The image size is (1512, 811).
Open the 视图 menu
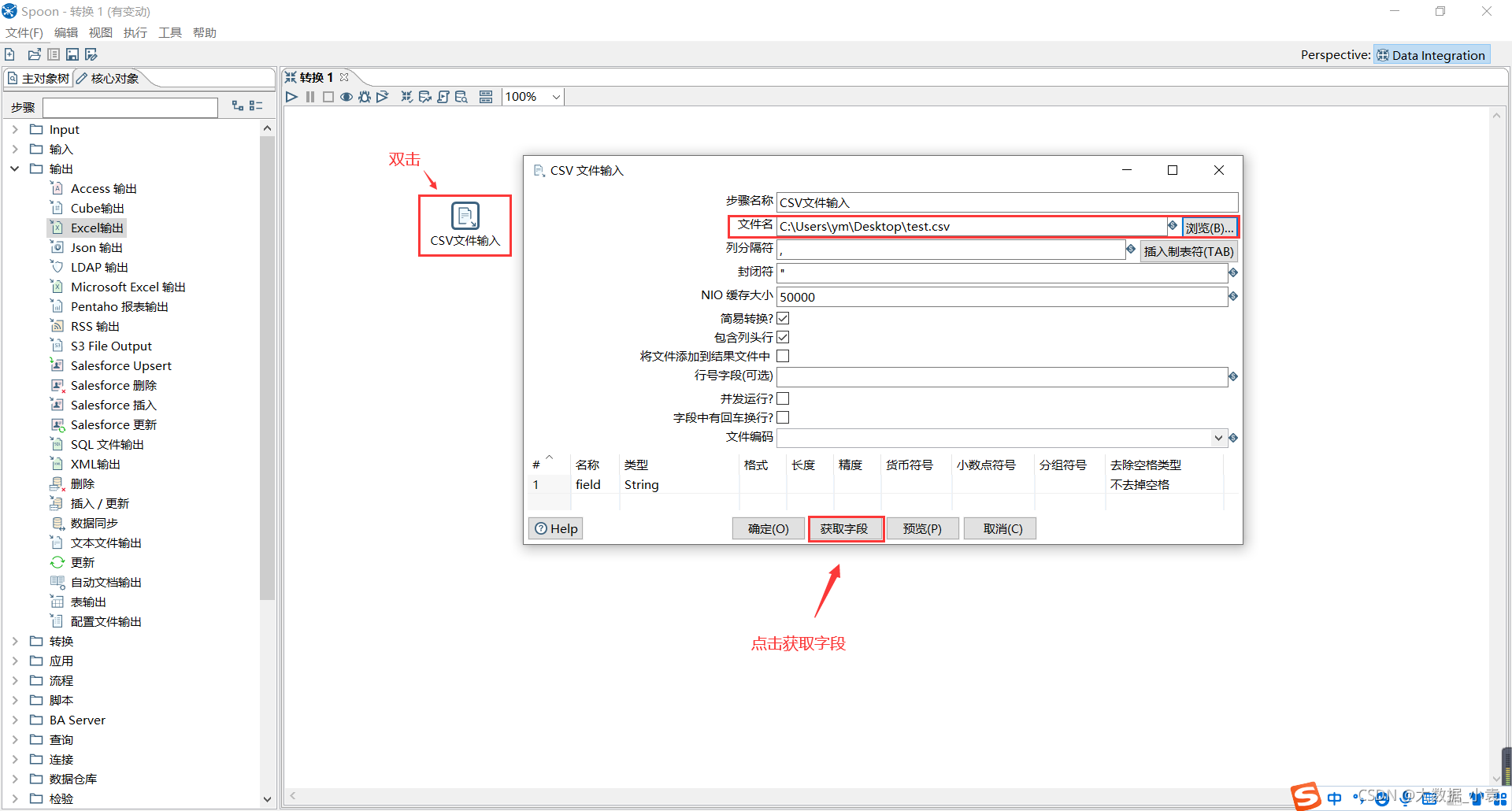click(101, 32)
